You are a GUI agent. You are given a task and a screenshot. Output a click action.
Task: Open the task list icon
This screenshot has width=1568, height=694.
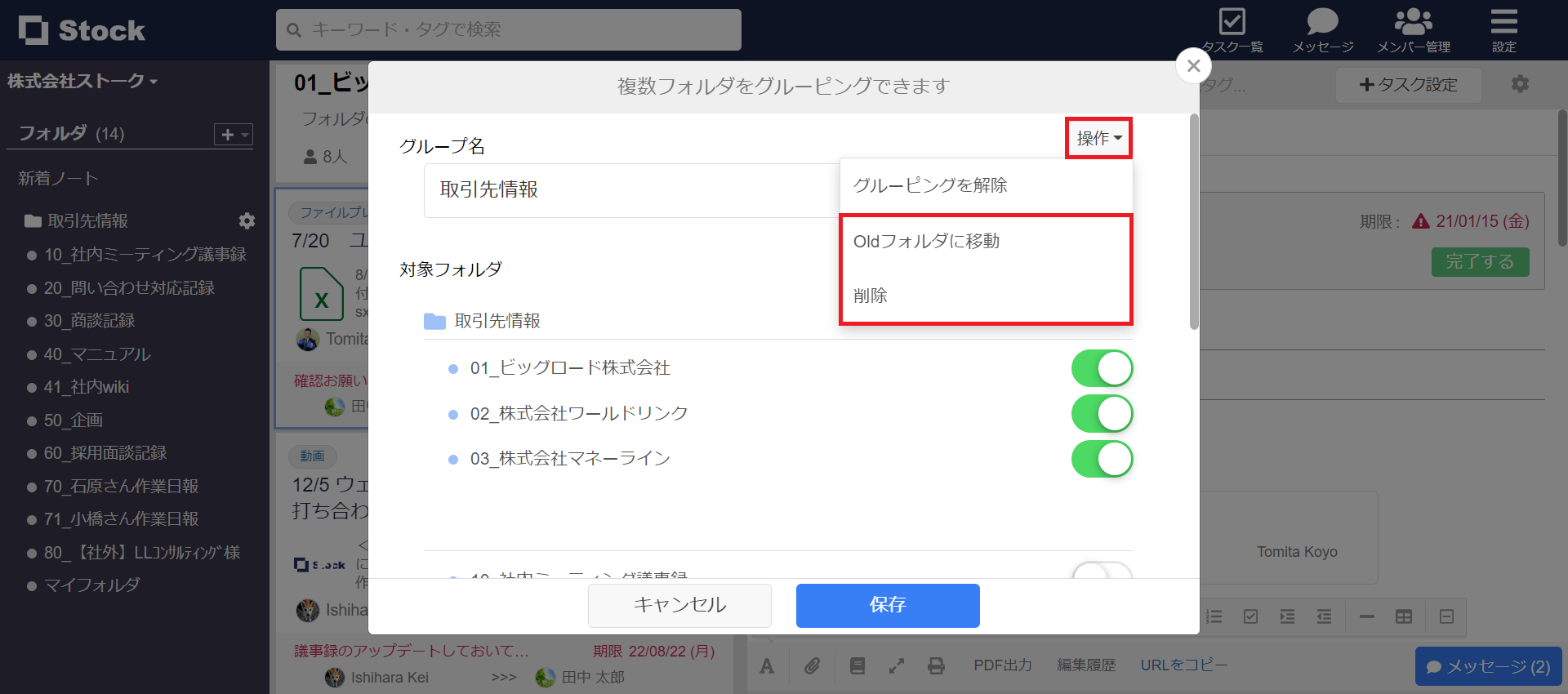coord(1232,23)
